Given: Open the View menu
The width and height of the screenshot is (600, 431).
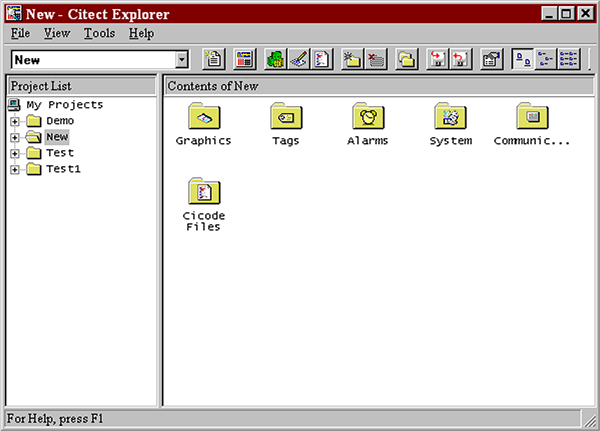Looking at the screenshot, I should pyautogui.click(x=57, y=33).
